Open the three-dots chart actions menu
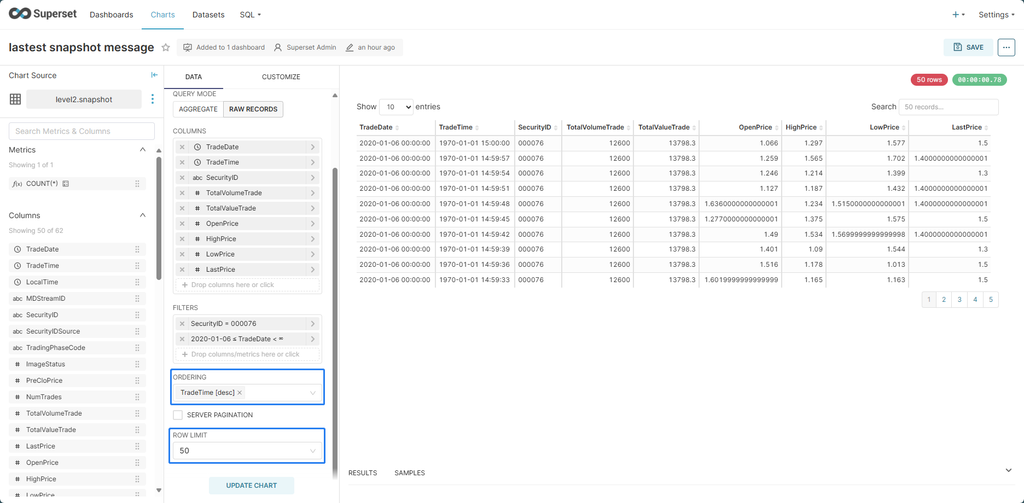The image size is (1024, 503). click(x=1006, y=47)
